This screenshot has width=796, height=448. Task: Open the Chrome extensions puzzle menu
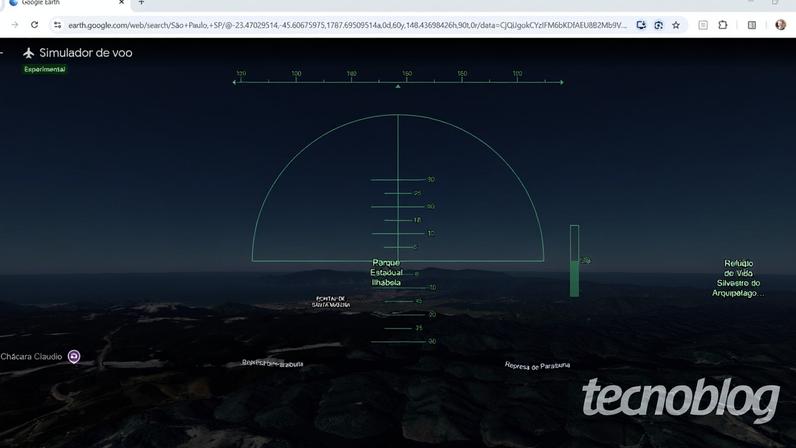[723, 25]
